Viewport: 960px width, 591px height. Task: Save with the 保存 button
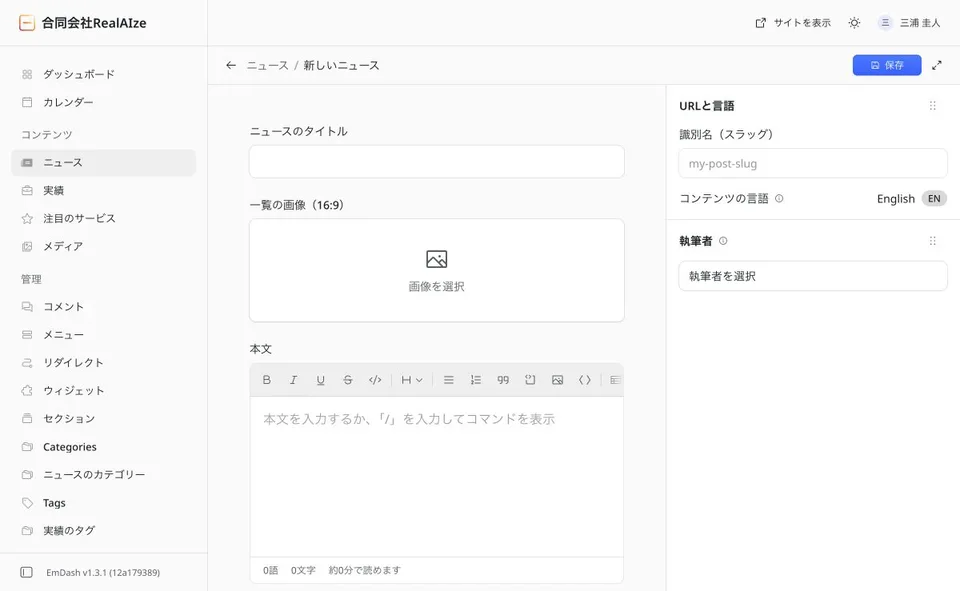(887, 65)
